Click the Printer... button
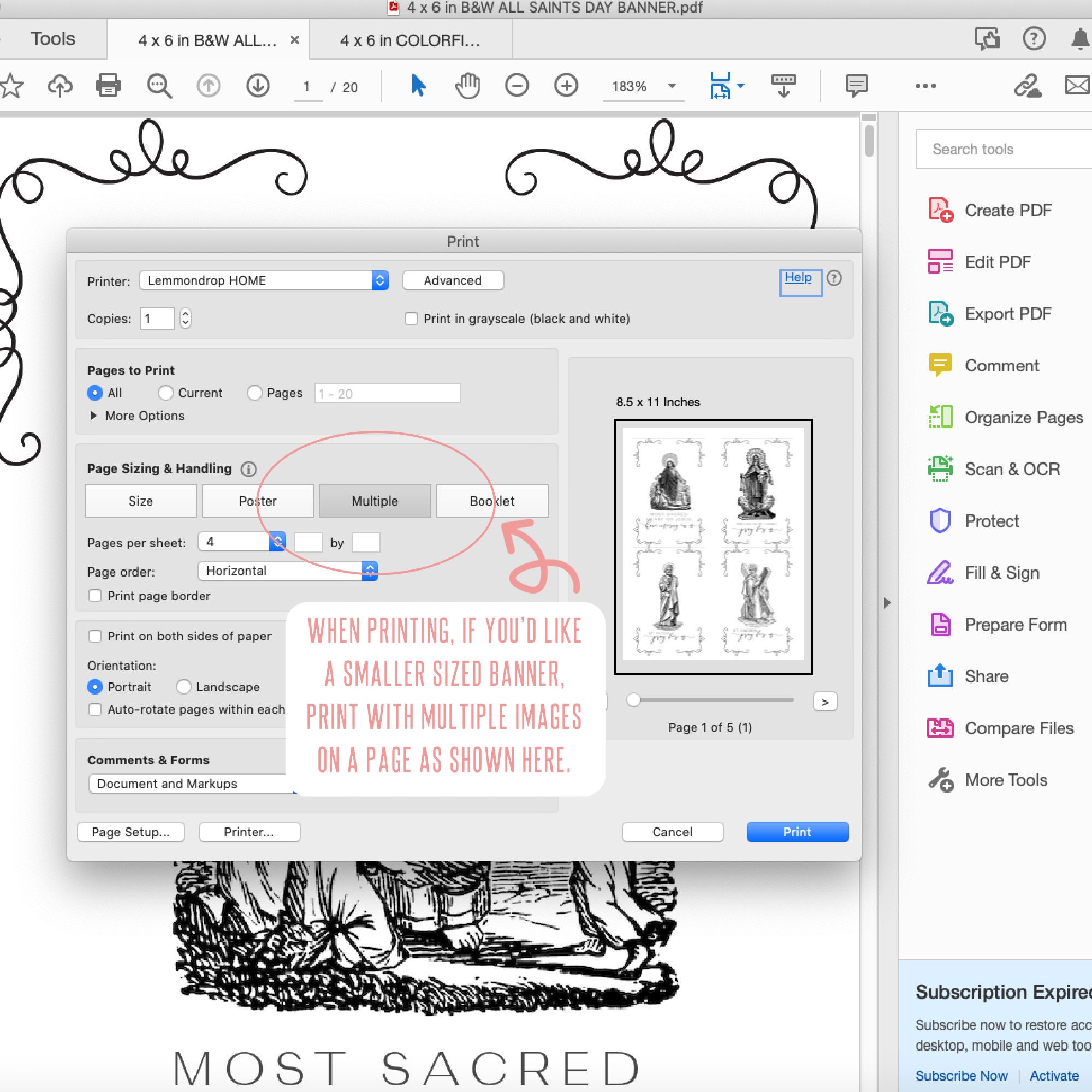The height and width of the screenshot is (1092, 1092). [x=250, y=832]
